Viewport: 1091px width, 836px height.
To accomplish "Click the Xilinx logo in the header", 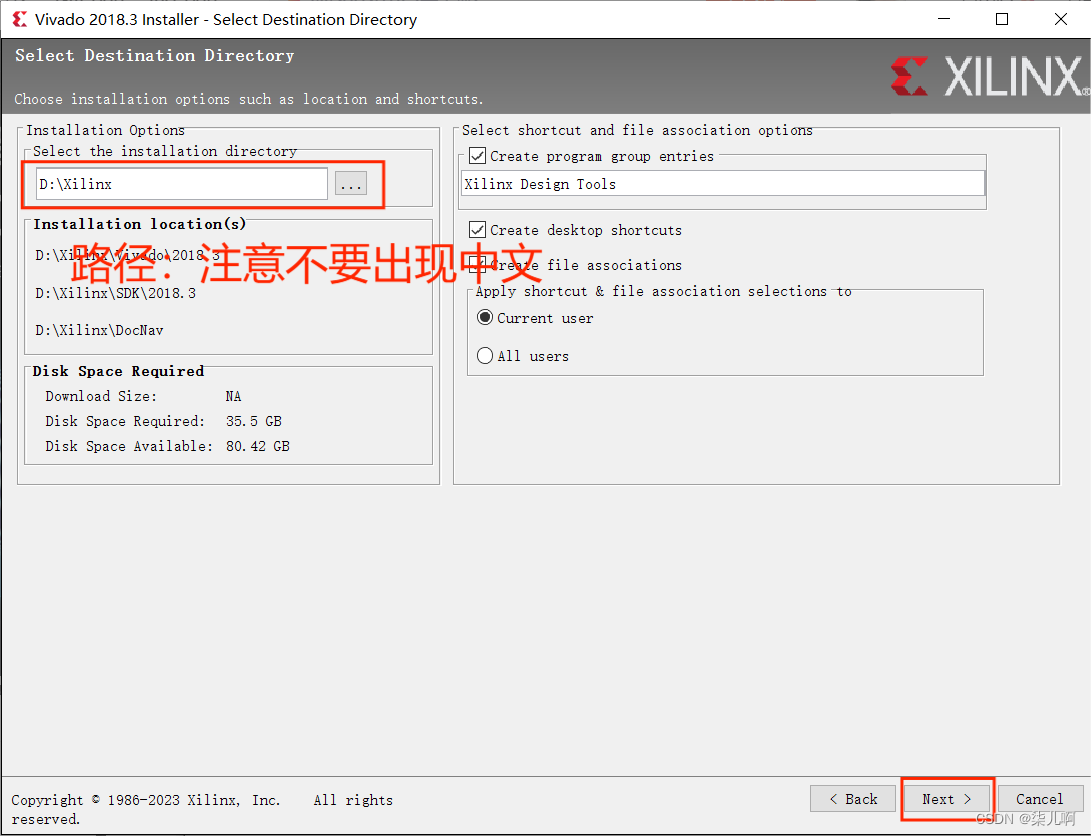I will point(989,76).
